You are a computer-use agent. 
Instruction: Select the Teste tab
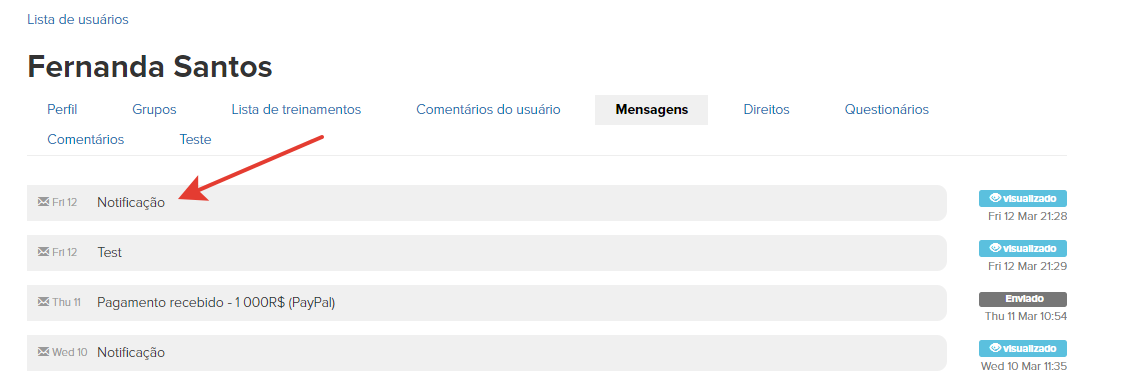[195, 139]
